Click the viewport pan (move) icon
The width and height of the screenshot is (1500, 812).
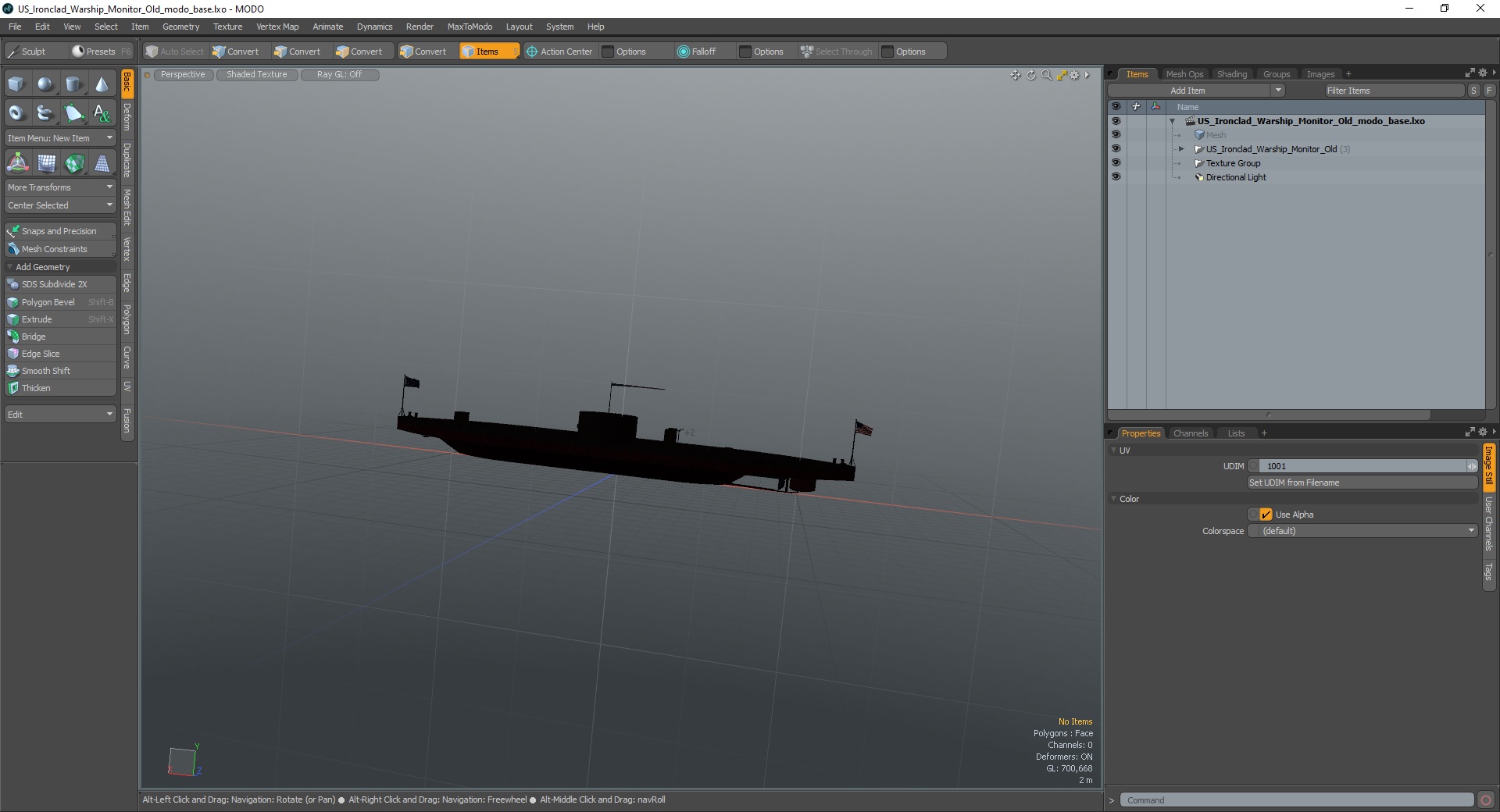pyautogui.click(x=1015, y=75)
